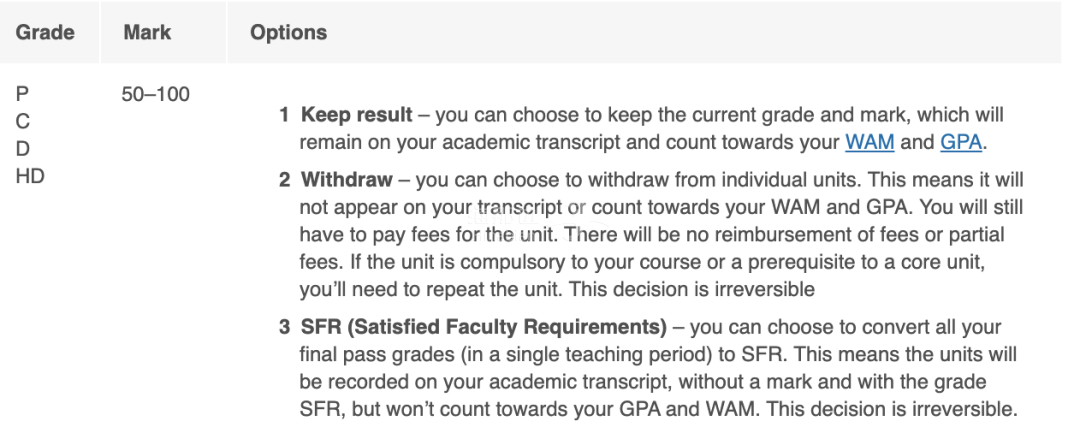Image resolution: width=1080 pixels, height=445 pixels.
Task: Click the Mark column header
Action: pyautogui.click(x=147, y=32)
